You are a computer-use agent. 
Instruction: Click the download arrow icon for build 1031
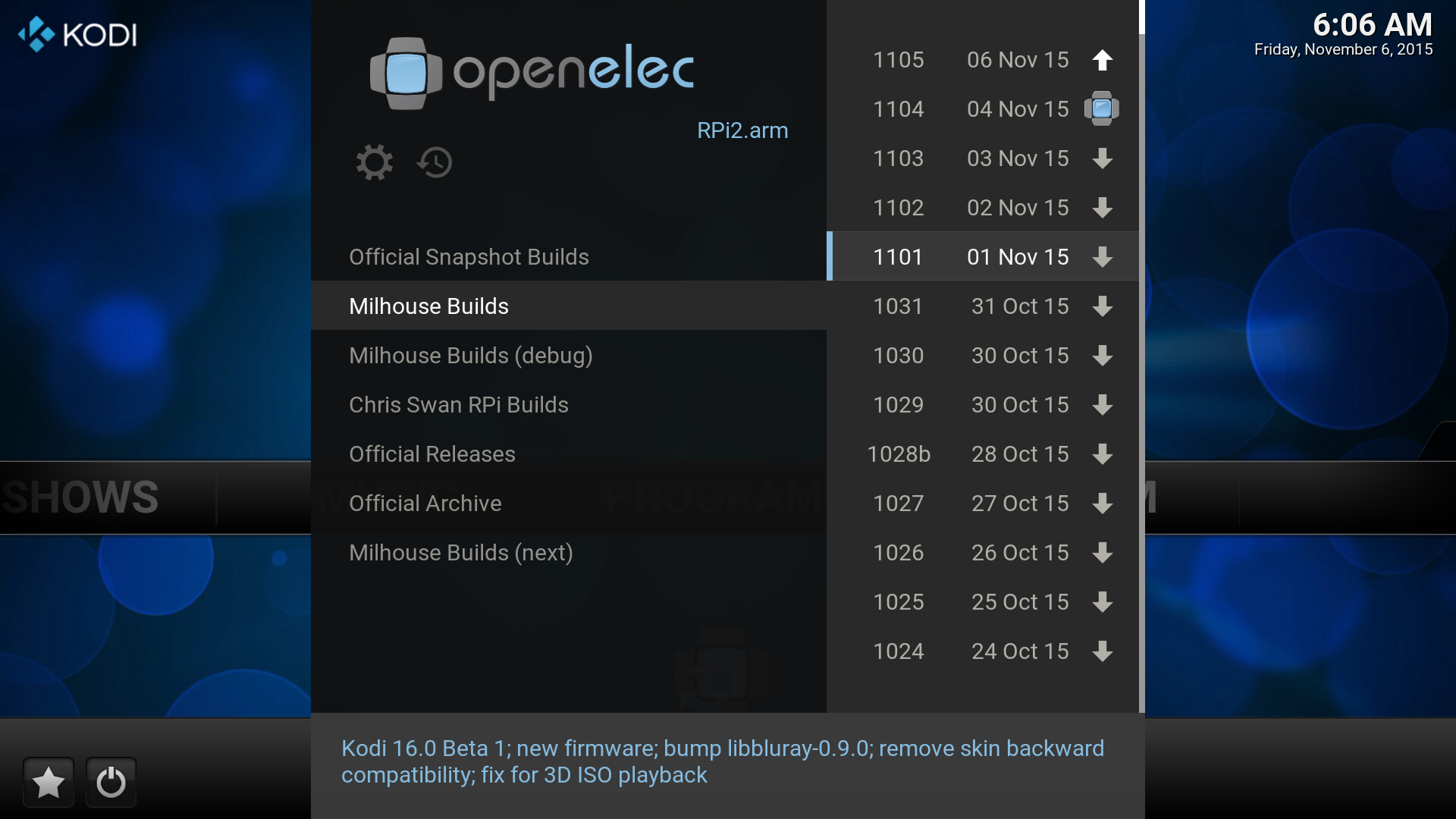[1100, 306]
